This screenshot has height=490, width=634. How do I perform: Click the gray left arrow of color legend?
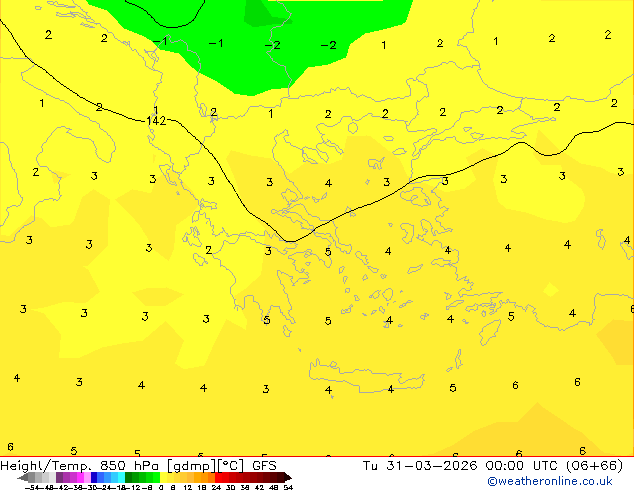[23, 477]
